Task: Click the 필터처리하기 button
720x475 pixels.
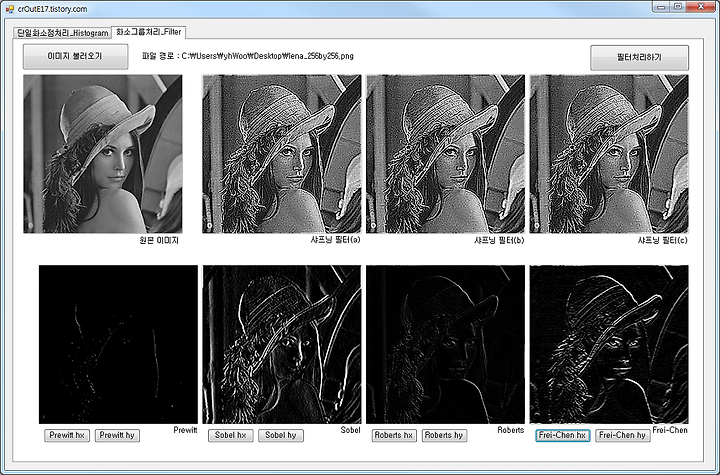Action: click(639, 57)
